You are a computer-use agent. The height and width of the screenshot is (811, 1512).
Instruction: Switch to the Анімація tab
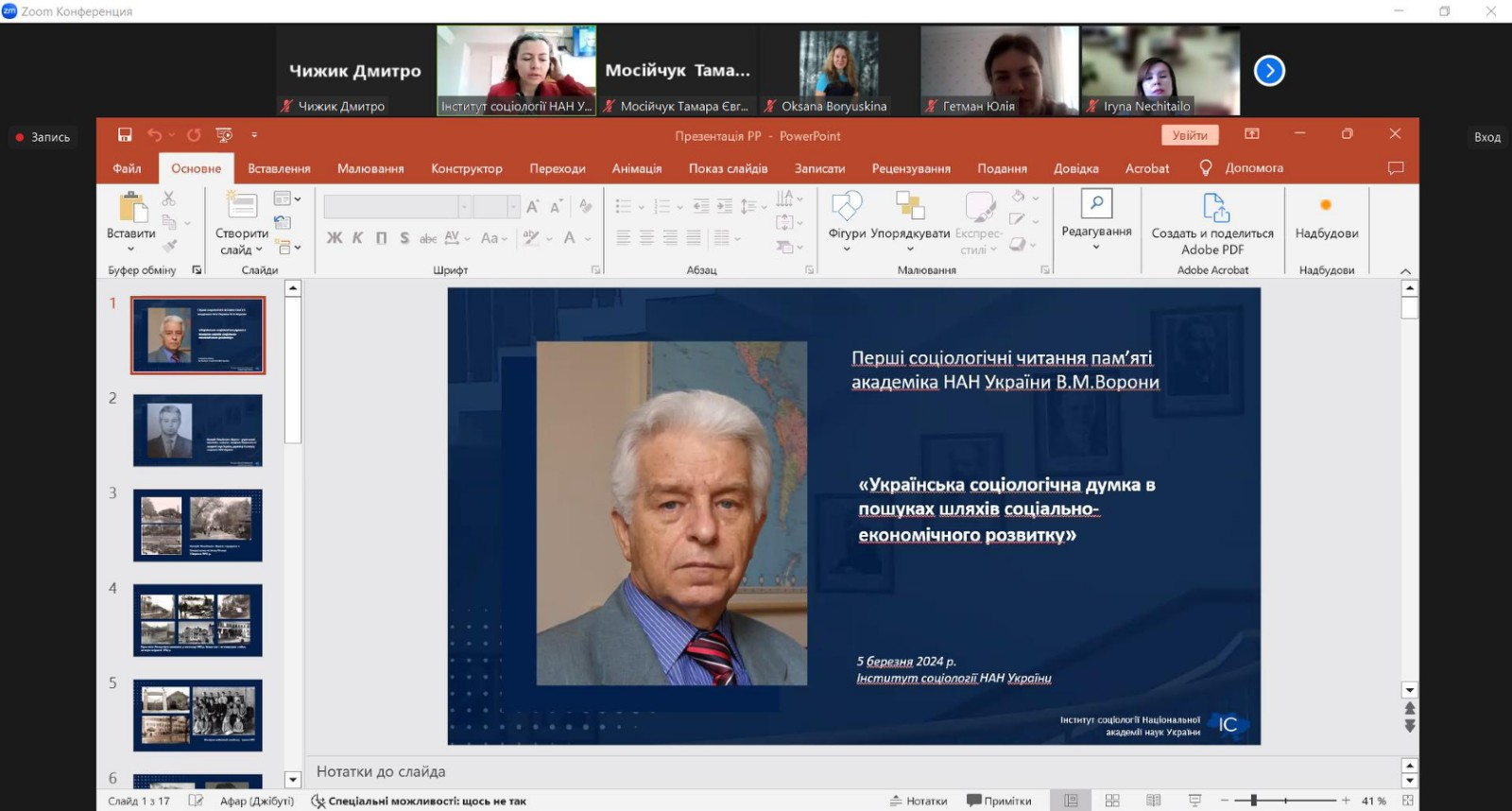click(637, 168)
